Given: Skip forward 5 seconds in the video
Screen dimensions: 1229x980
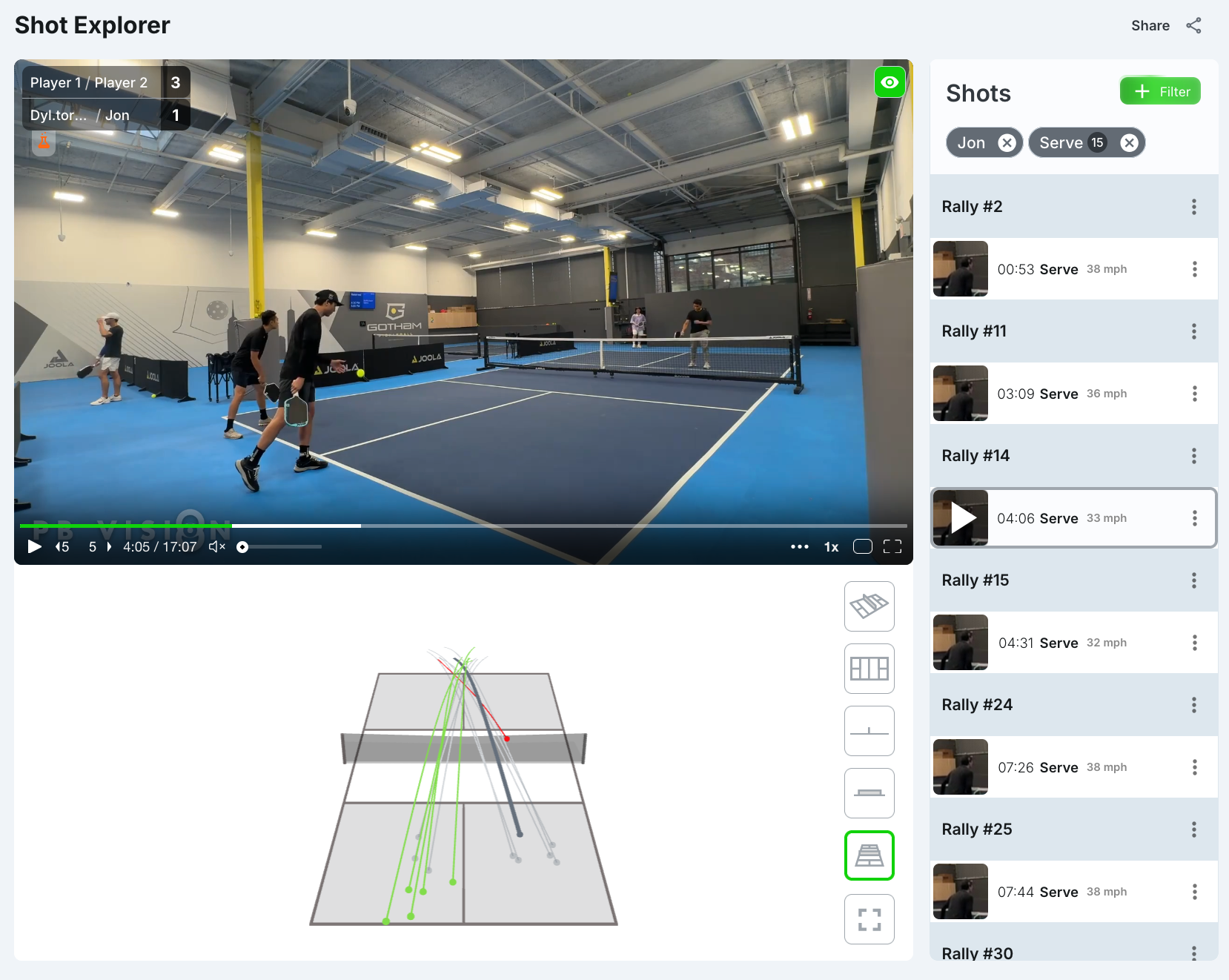Looking at the screenshot, I should point(100,546).
